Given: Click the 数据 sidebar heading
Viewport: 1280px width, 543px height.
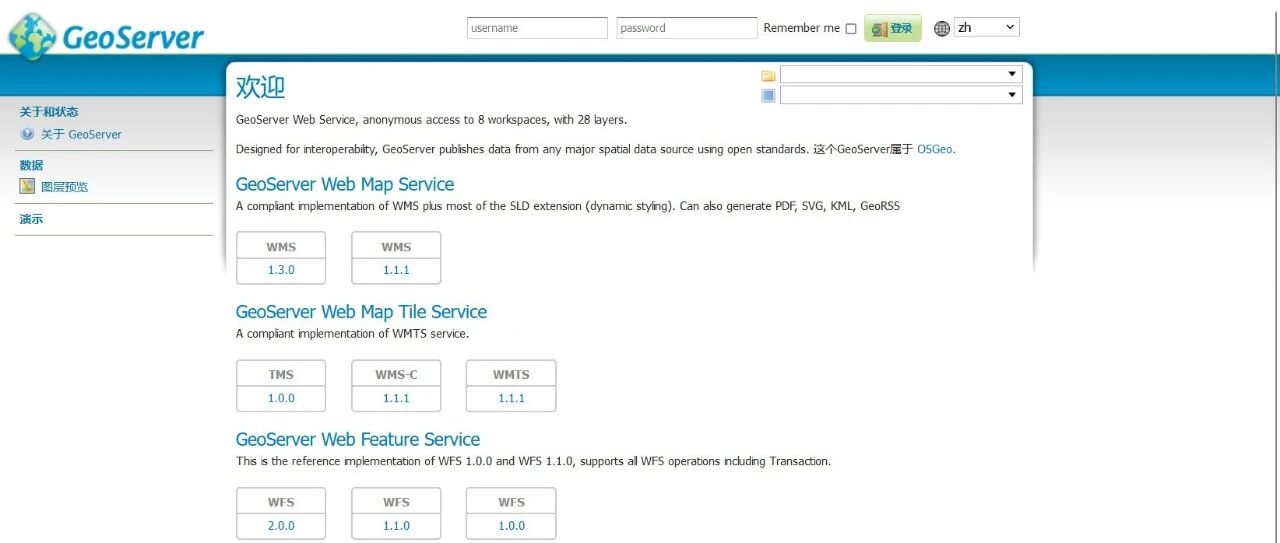Looking at the screenshot, I should coord(31,165).
